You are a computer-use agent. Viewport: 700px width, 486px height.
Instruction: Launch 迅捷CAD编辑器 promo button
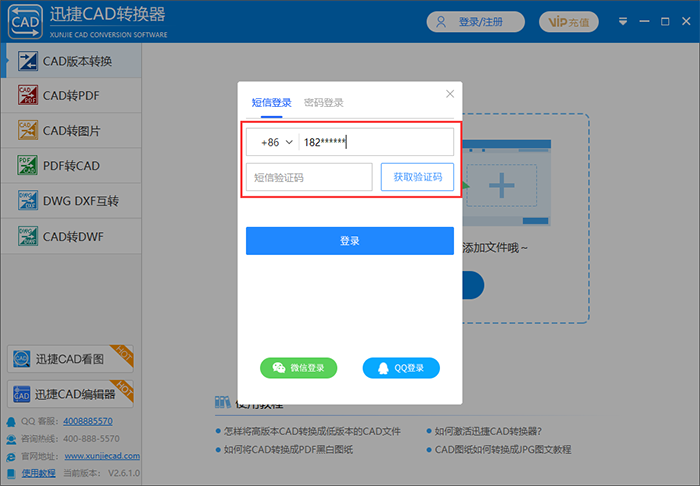point(70,394)
